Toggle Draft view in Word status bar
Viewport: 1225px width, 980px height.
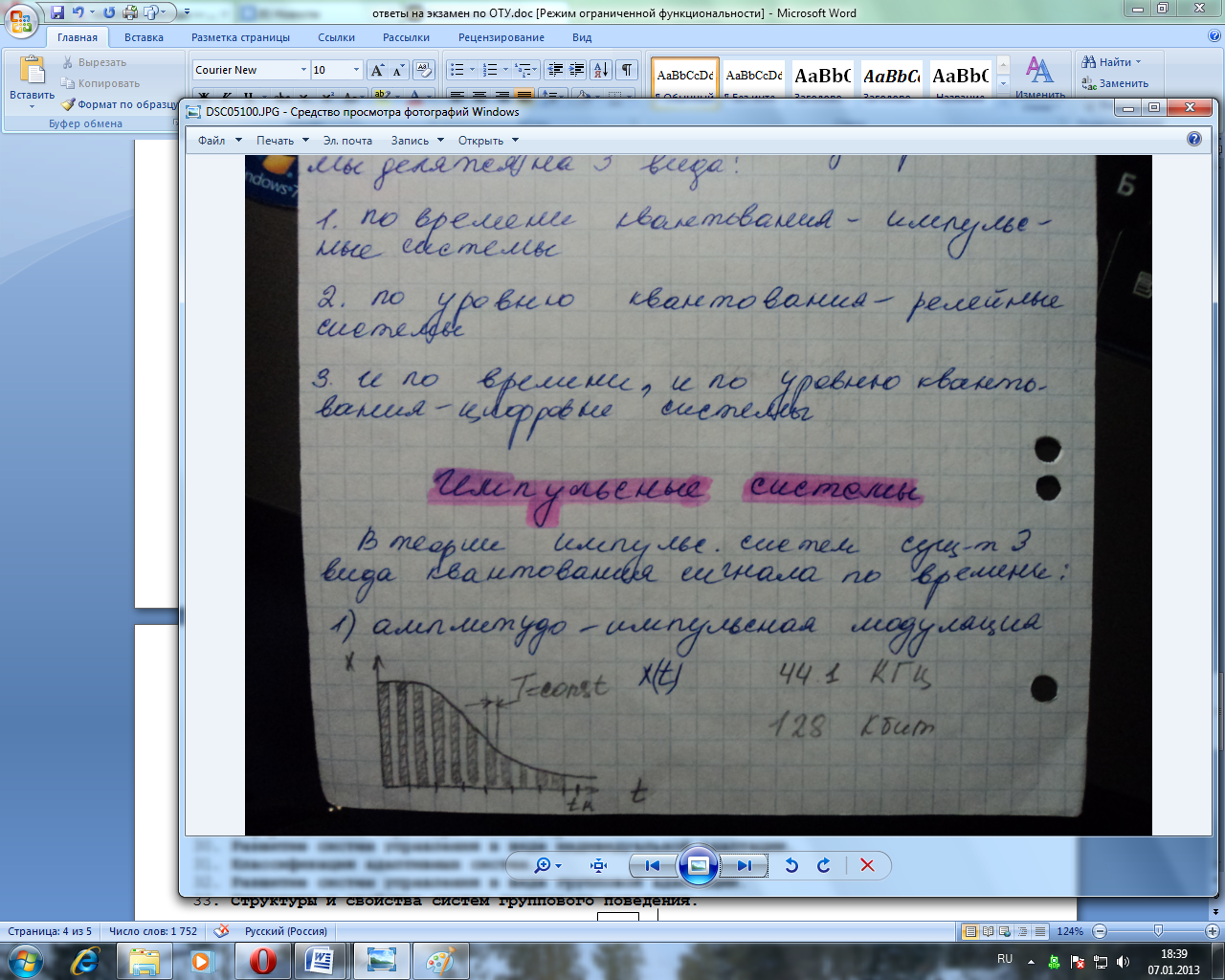pos(1039,931)
